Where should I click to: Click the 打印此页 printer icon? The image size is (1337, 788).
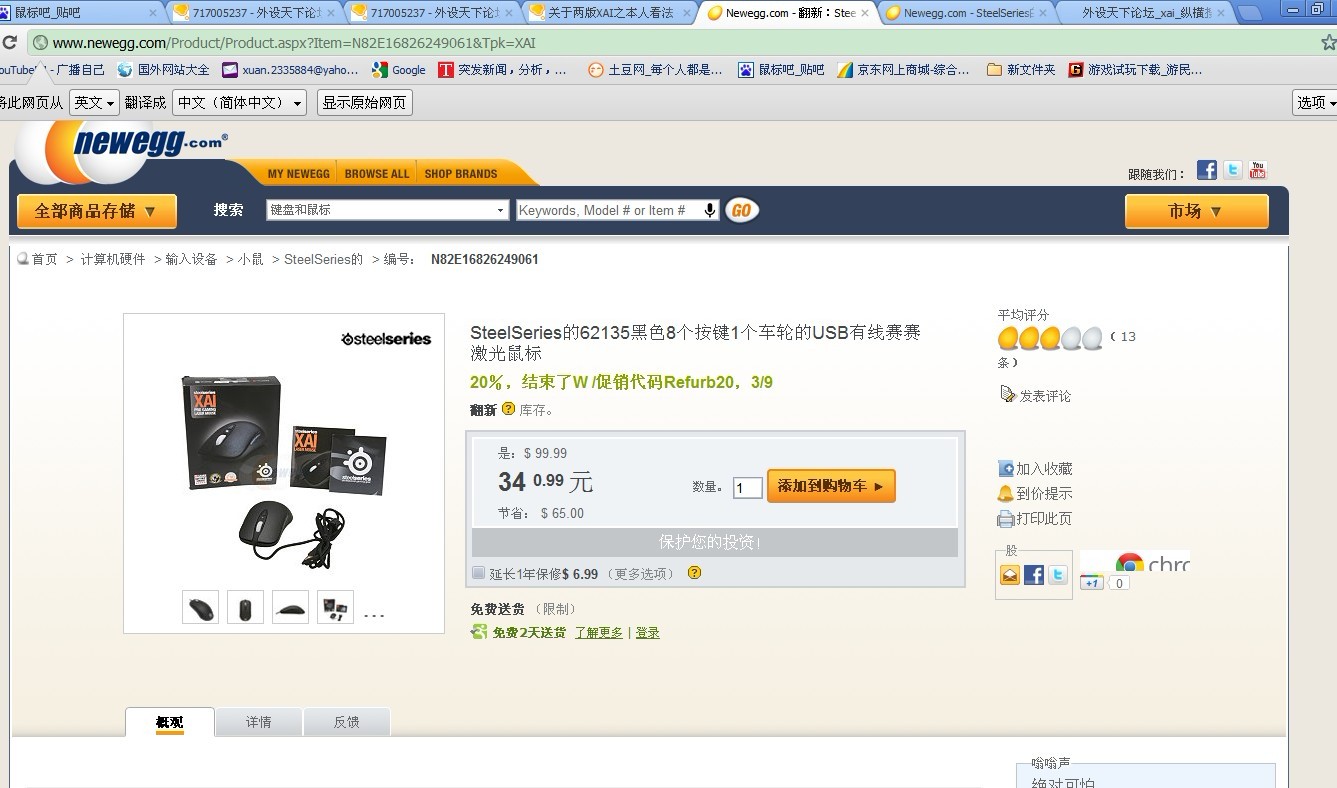[1006, 519]
